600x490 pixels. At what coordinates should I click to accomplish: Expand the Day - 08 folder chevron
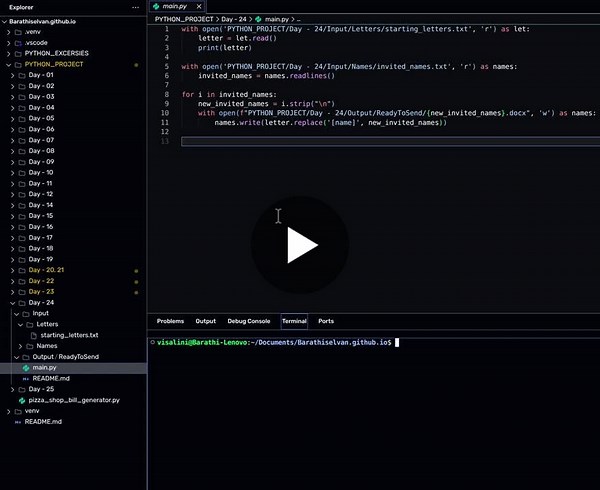(12, 151)
